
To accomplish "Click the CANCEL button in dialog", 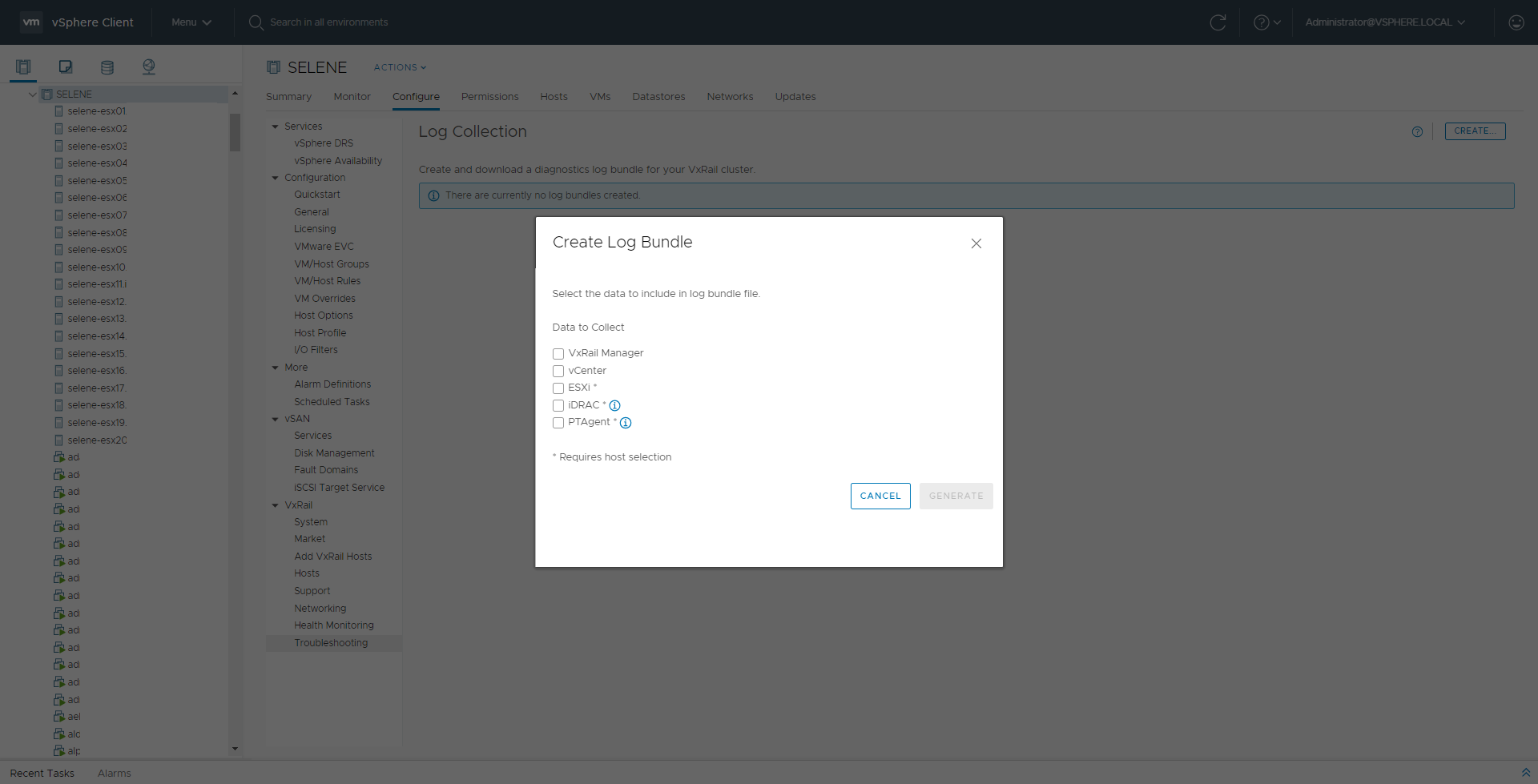I will (x=880, y=497).
